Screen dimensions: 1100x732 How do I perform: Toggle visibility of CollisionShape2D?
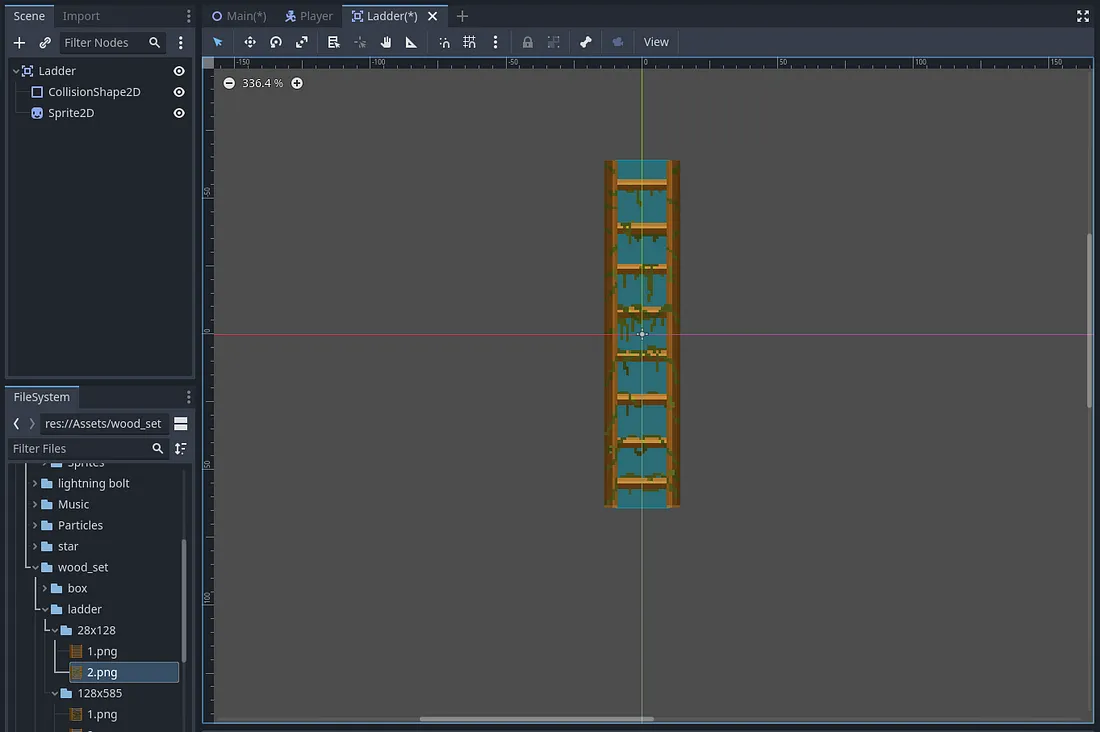(179, 92)
